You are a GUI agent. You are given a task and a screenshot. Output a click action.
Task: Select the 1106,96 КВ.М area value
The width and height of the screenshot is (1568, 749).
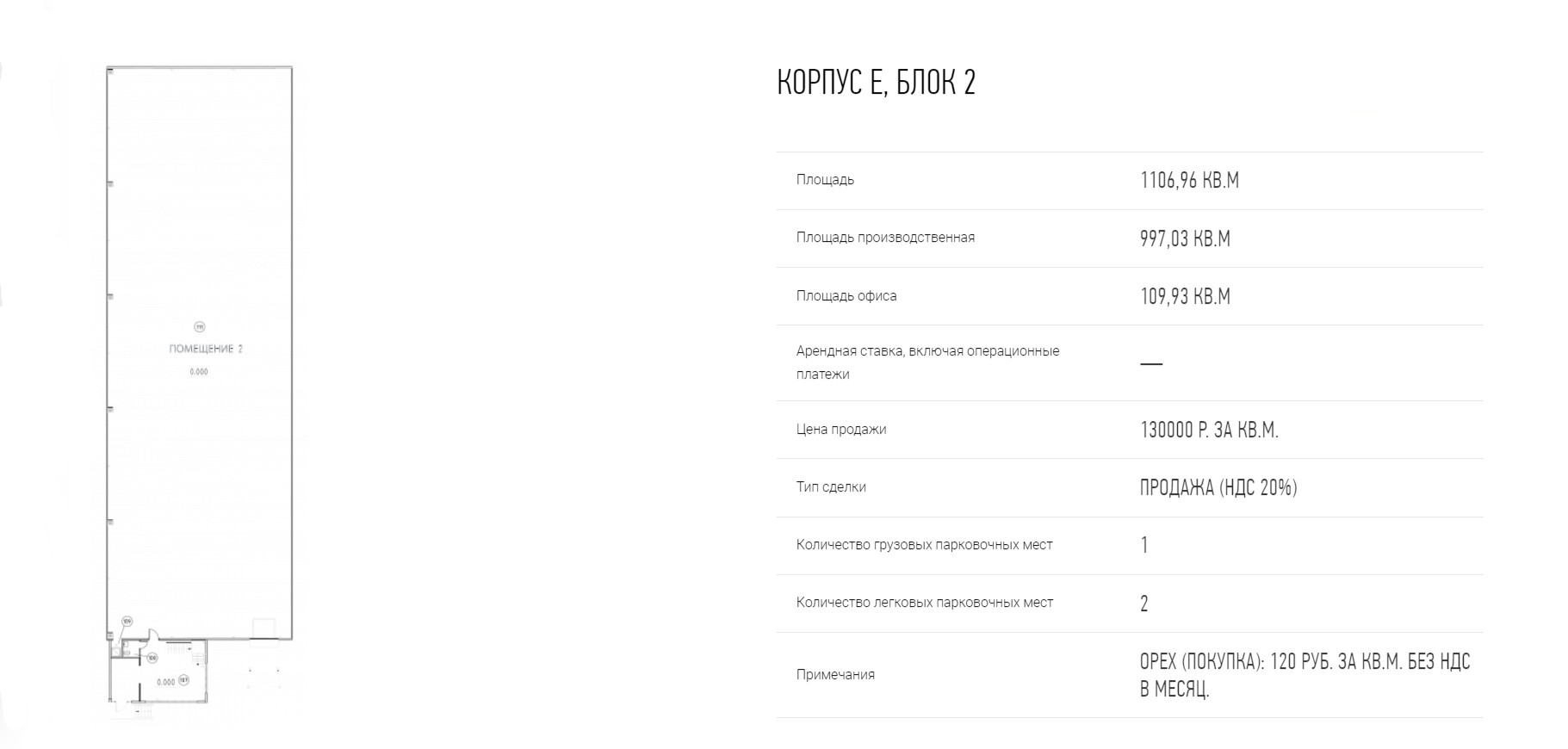1189,180
